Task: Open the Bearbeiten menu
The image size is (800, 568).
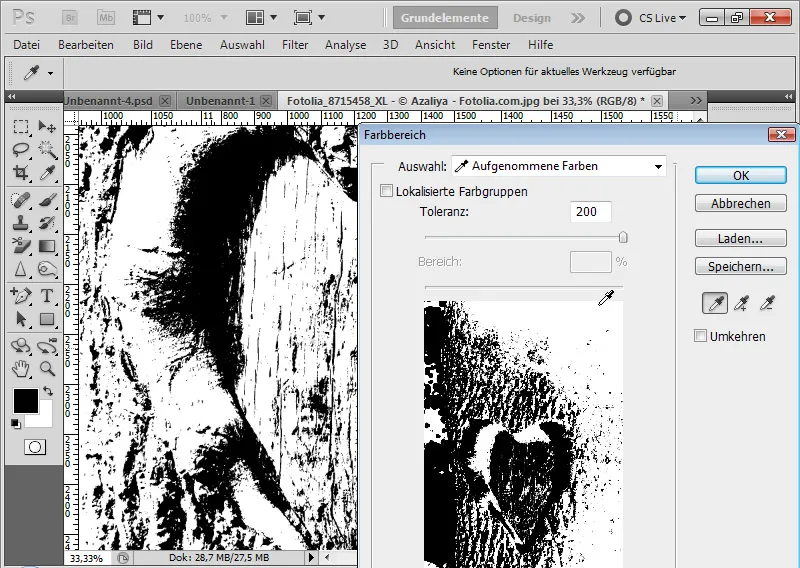Action: 86,45
